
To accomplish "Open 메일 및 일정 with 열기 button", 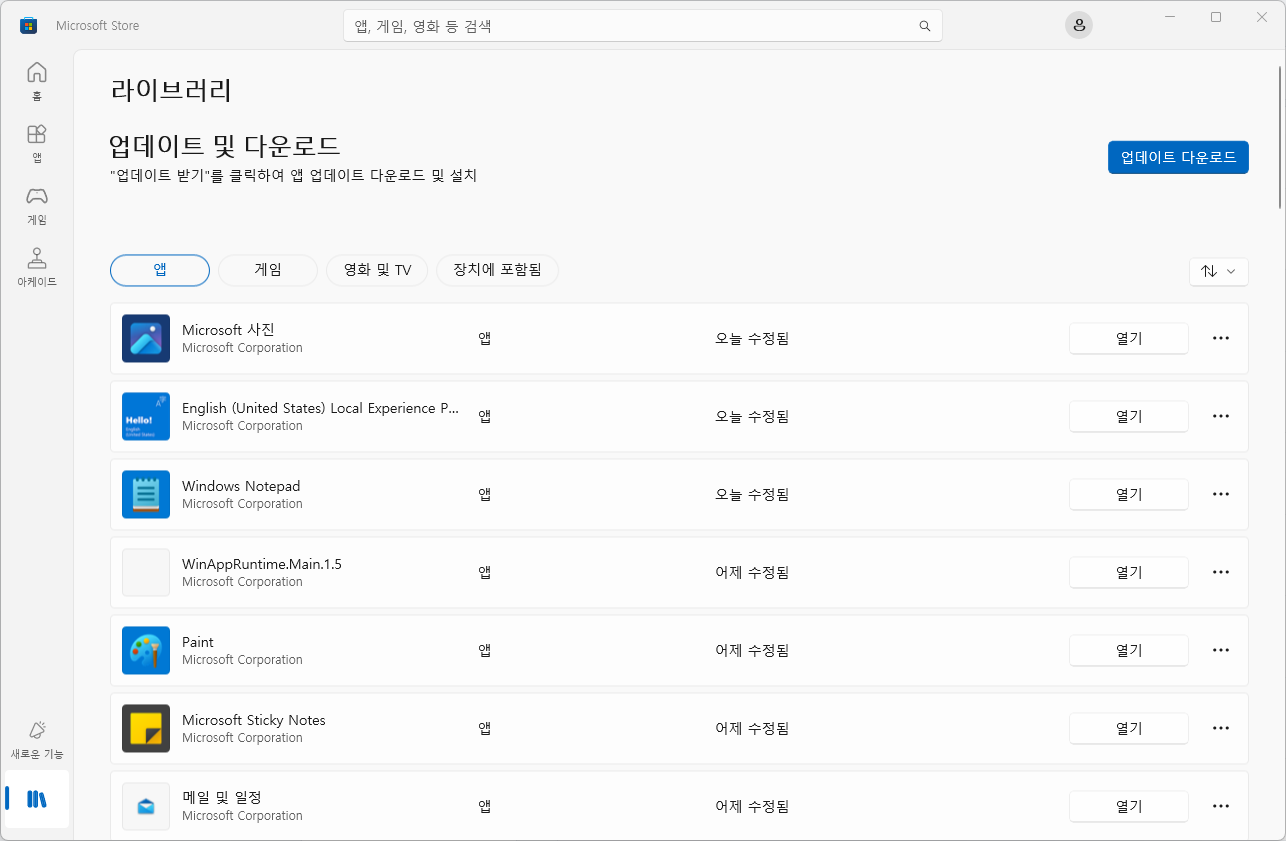I will coord(1129,806).
